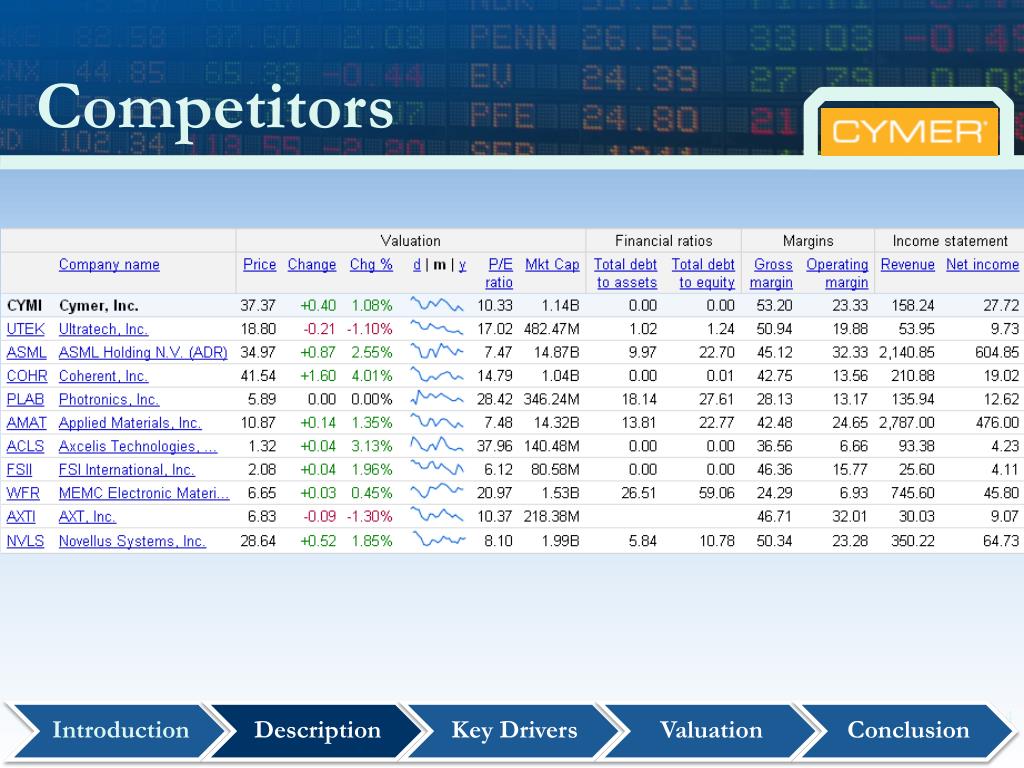Select the Competitors slide title
This screenshot has width=1024, height=768.
pos(216,110)
